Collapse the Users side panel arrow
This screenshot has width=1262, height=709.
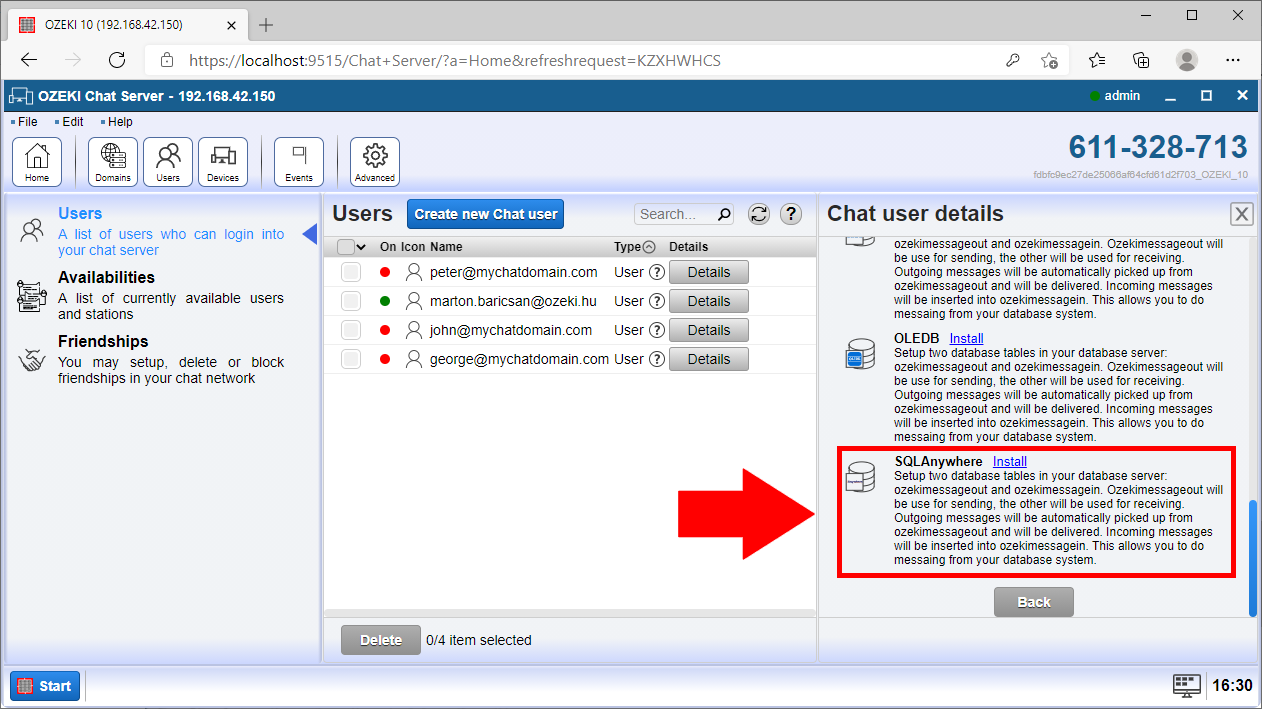(x=310, y=234)
